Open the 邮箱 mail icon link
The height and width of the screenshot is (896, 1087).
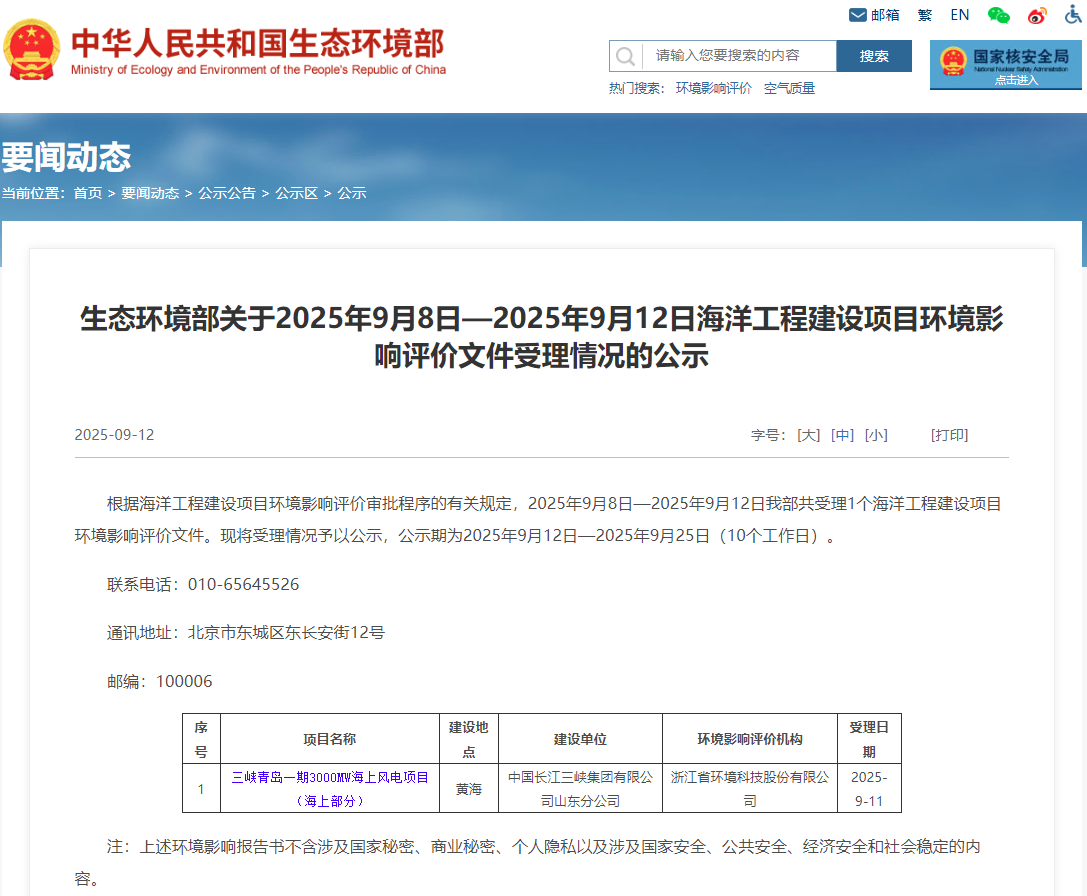[x=858, y=15]
